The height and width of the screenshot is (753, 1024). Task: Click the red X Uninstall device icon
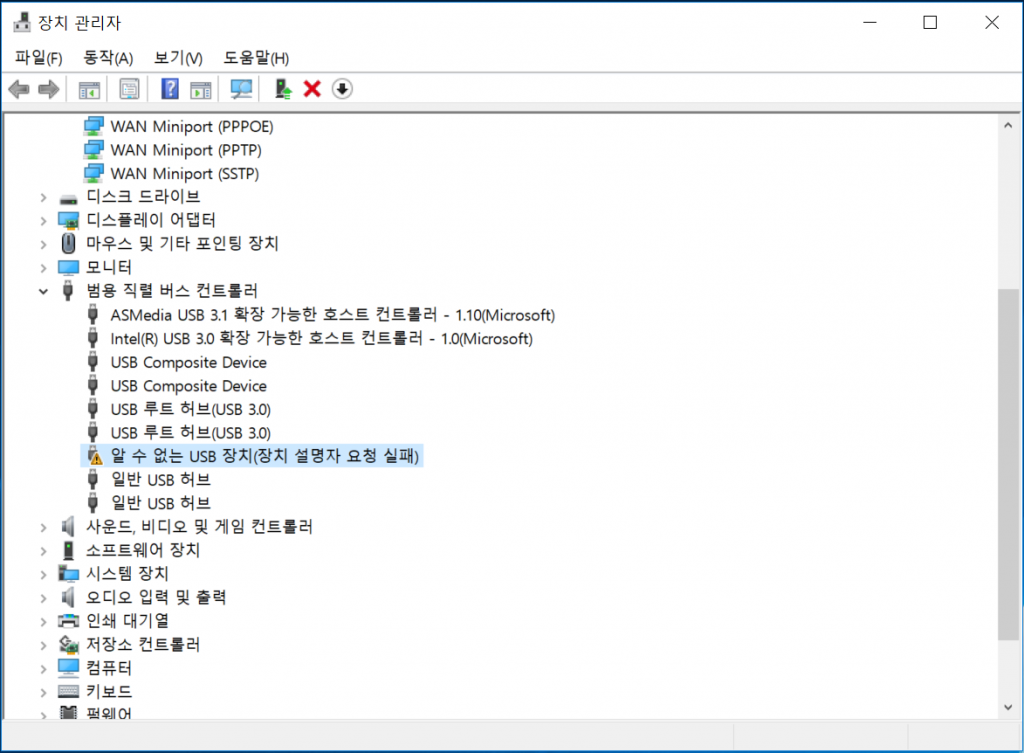point(312,89)
